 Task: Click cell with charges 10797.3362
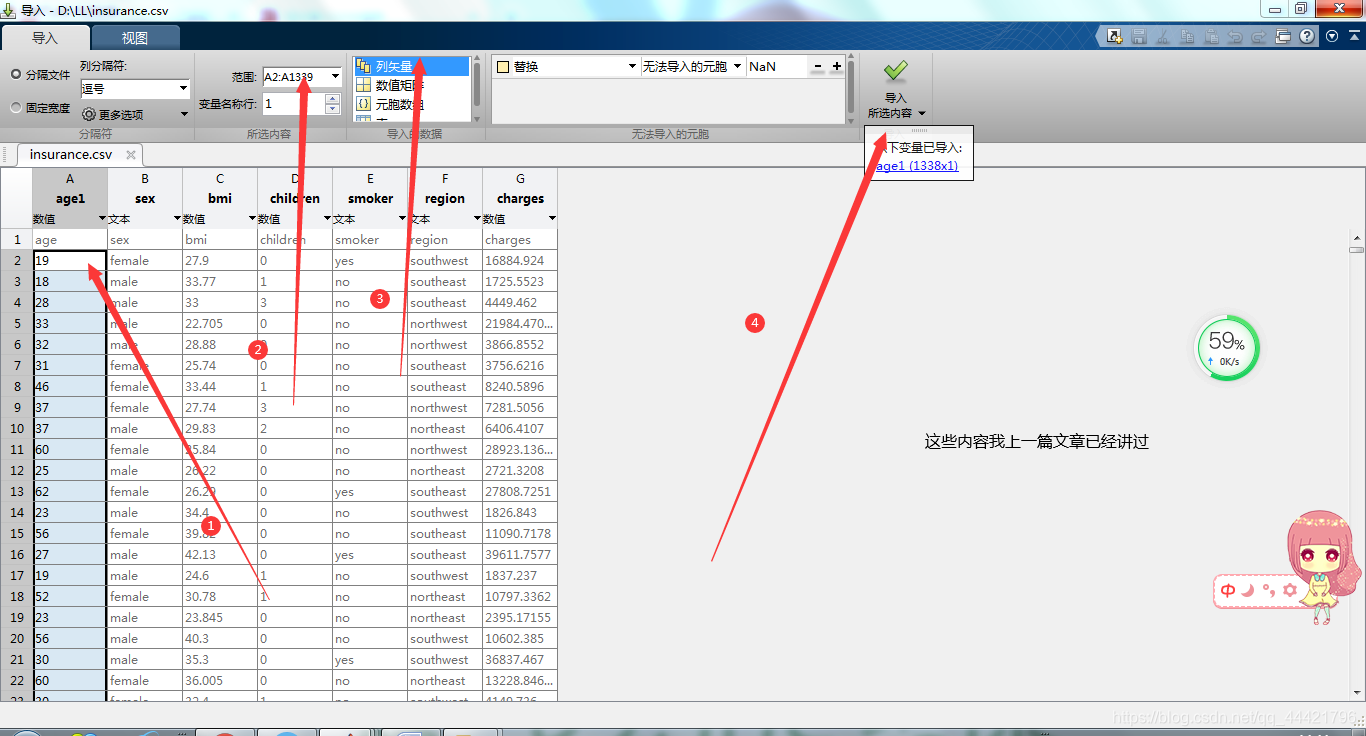520,596
